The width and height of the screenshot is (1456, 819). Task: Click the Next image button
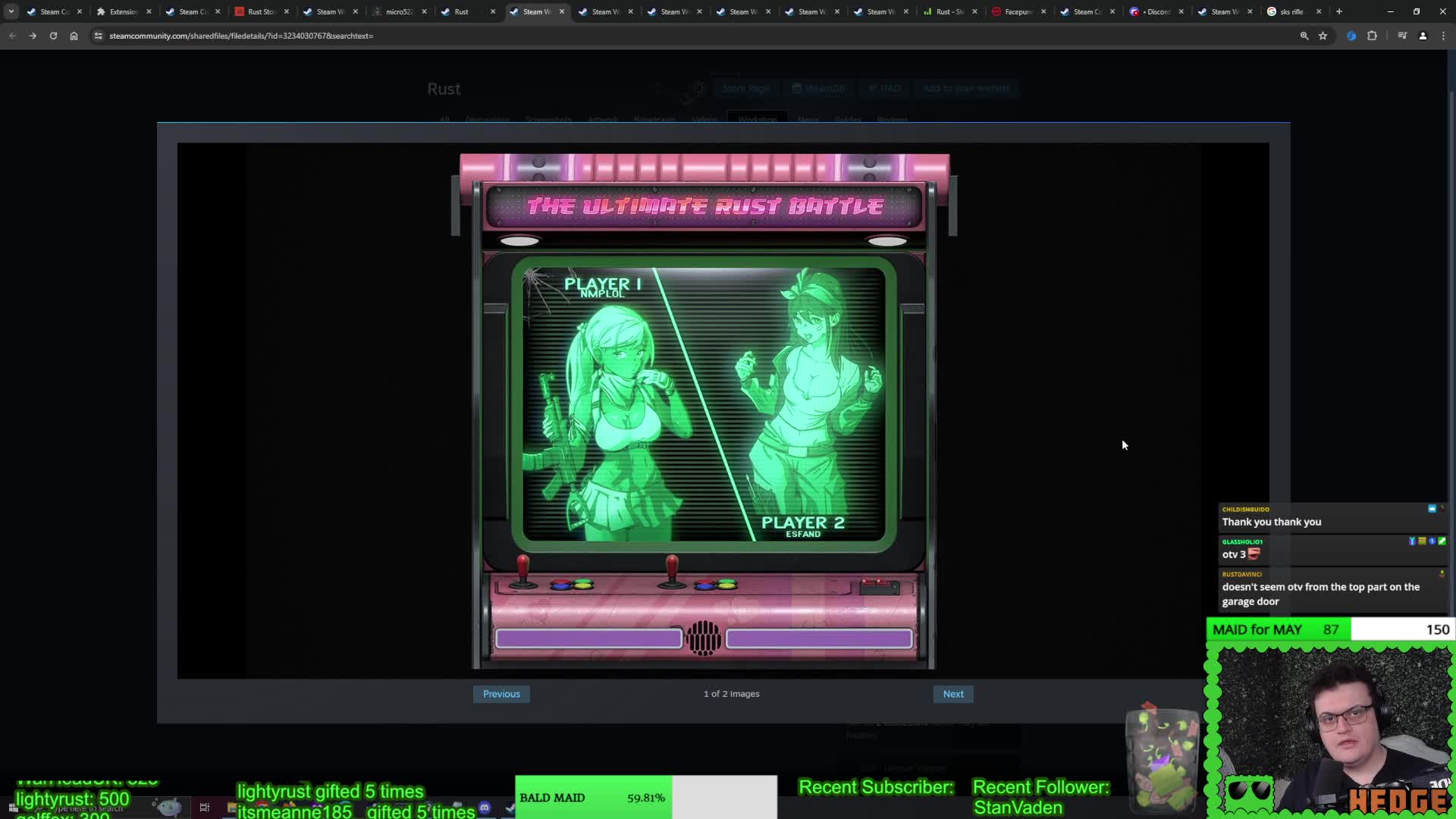(953, 694)
